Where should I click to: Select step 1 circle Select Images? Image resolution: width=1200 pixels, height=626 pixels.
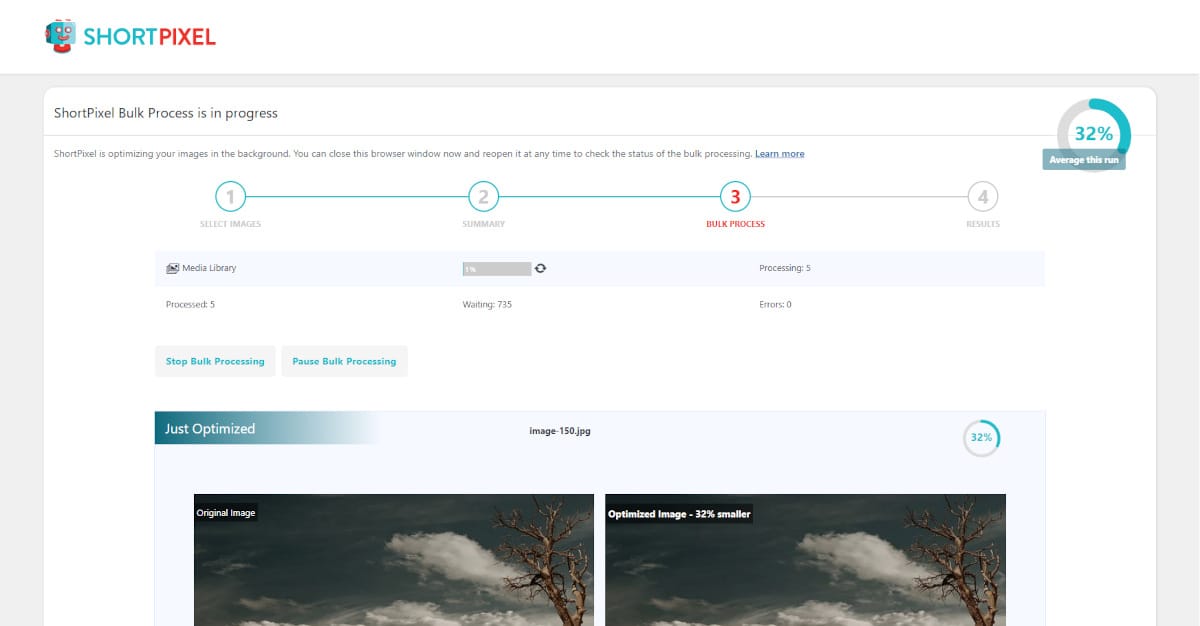(230, 197)
